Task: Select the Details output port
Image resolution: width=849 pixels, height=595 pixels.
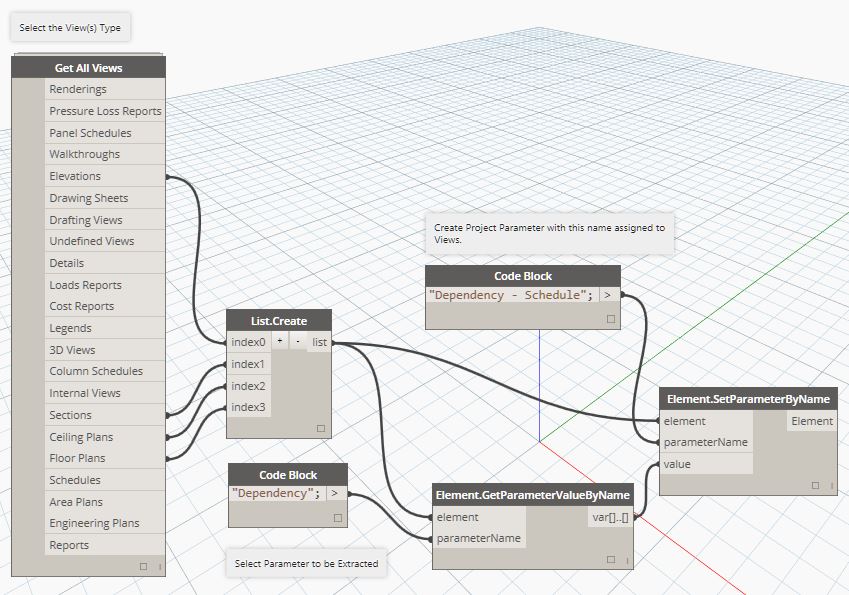Action: (105, 263)
